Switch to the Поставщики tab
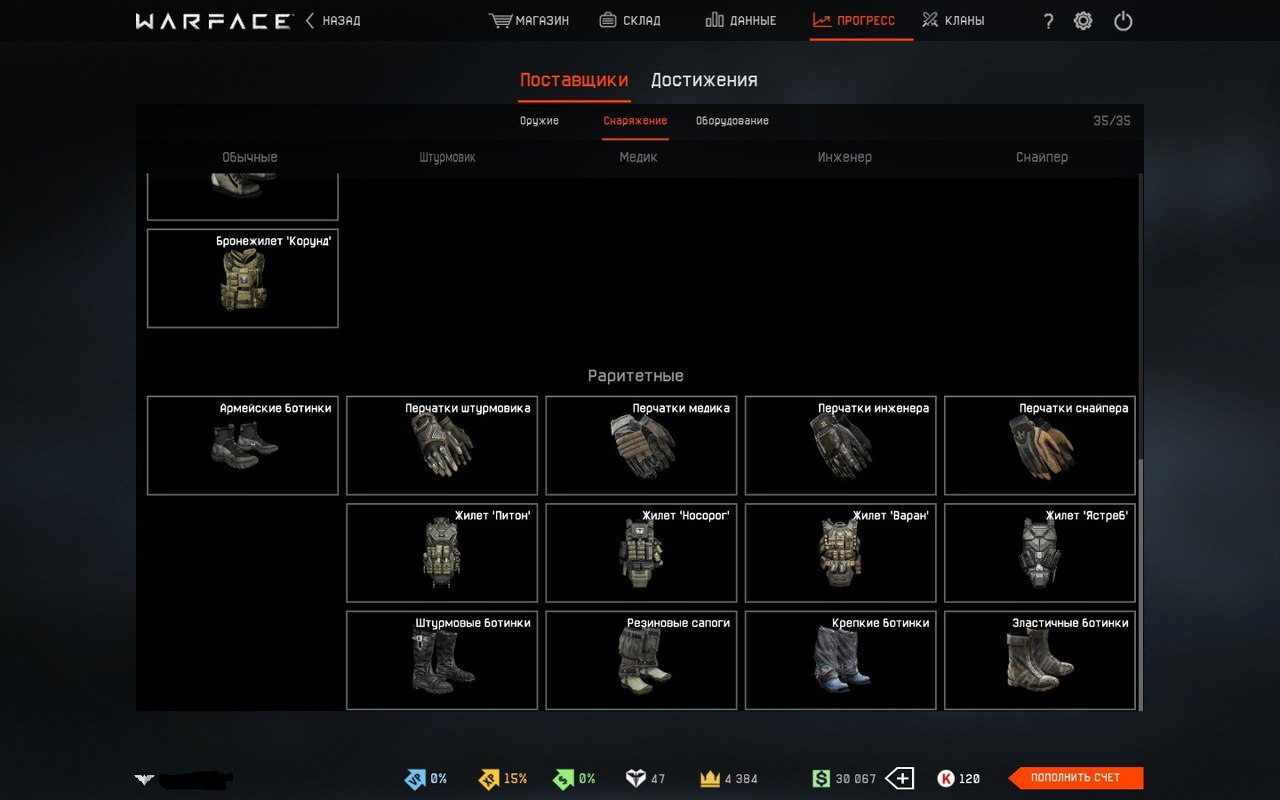 pyautogui.click(x=574, y=80)
